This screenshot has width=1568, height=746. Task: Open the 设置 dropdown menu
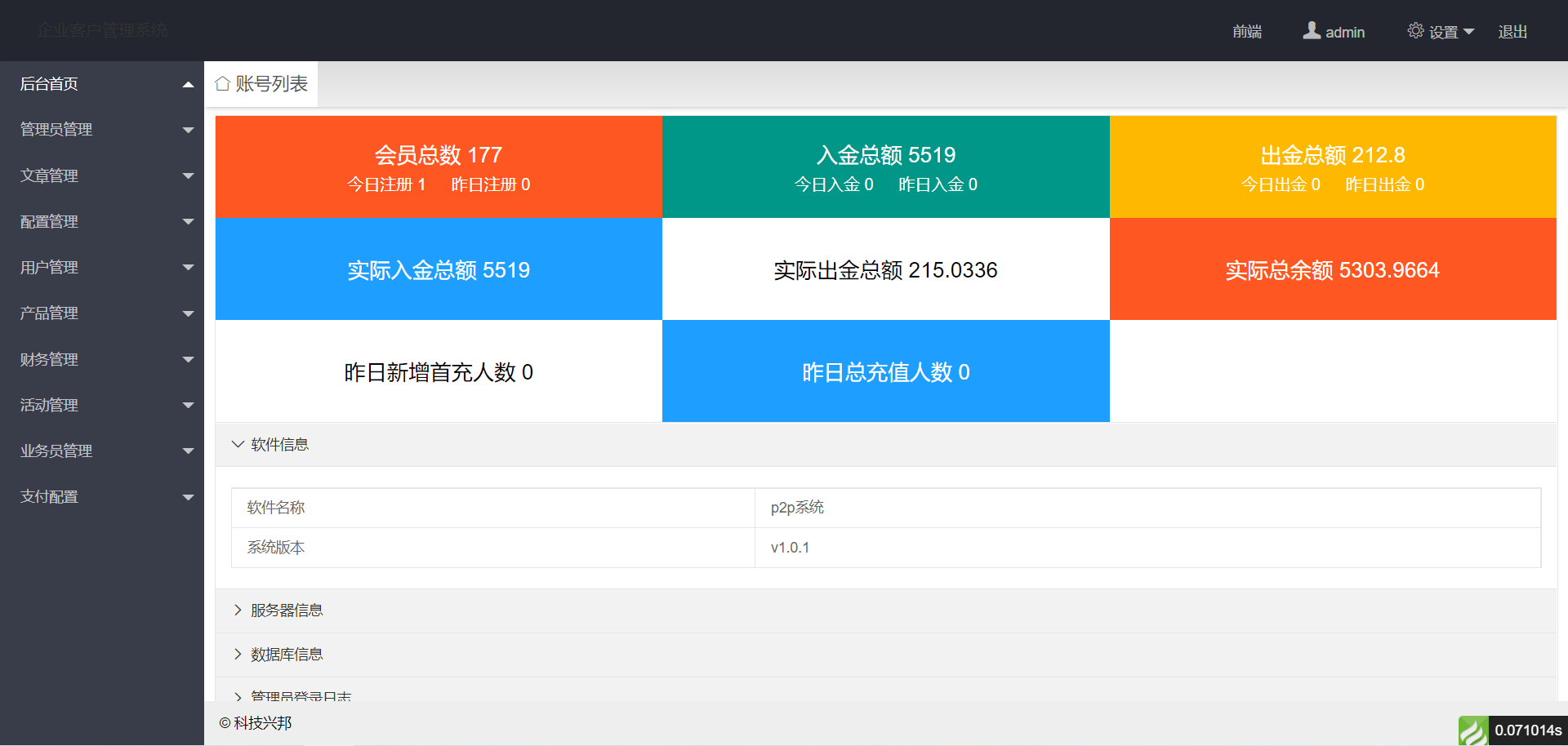tap(1442, 32)
